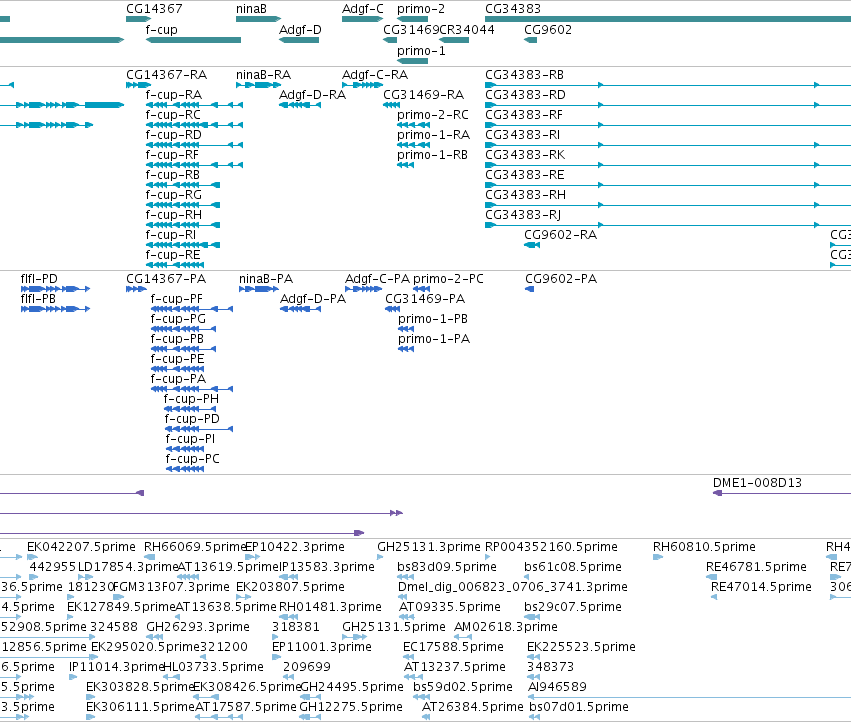Select the Adgf-C-RA transcript
This screenshot has width=851, height=722.
pyautogui.click(x=363, y=85)
